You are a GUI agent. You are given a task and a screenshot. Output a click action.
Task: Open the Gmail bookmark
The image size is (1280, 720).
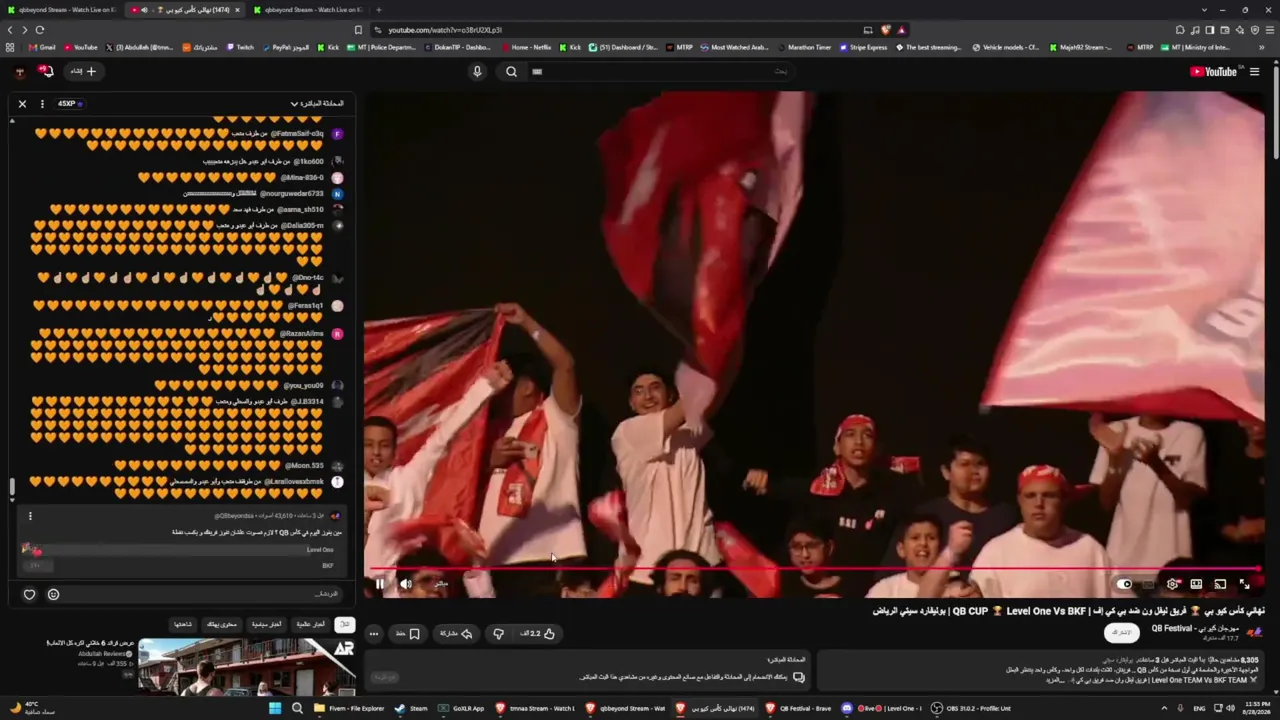point(42,47)
